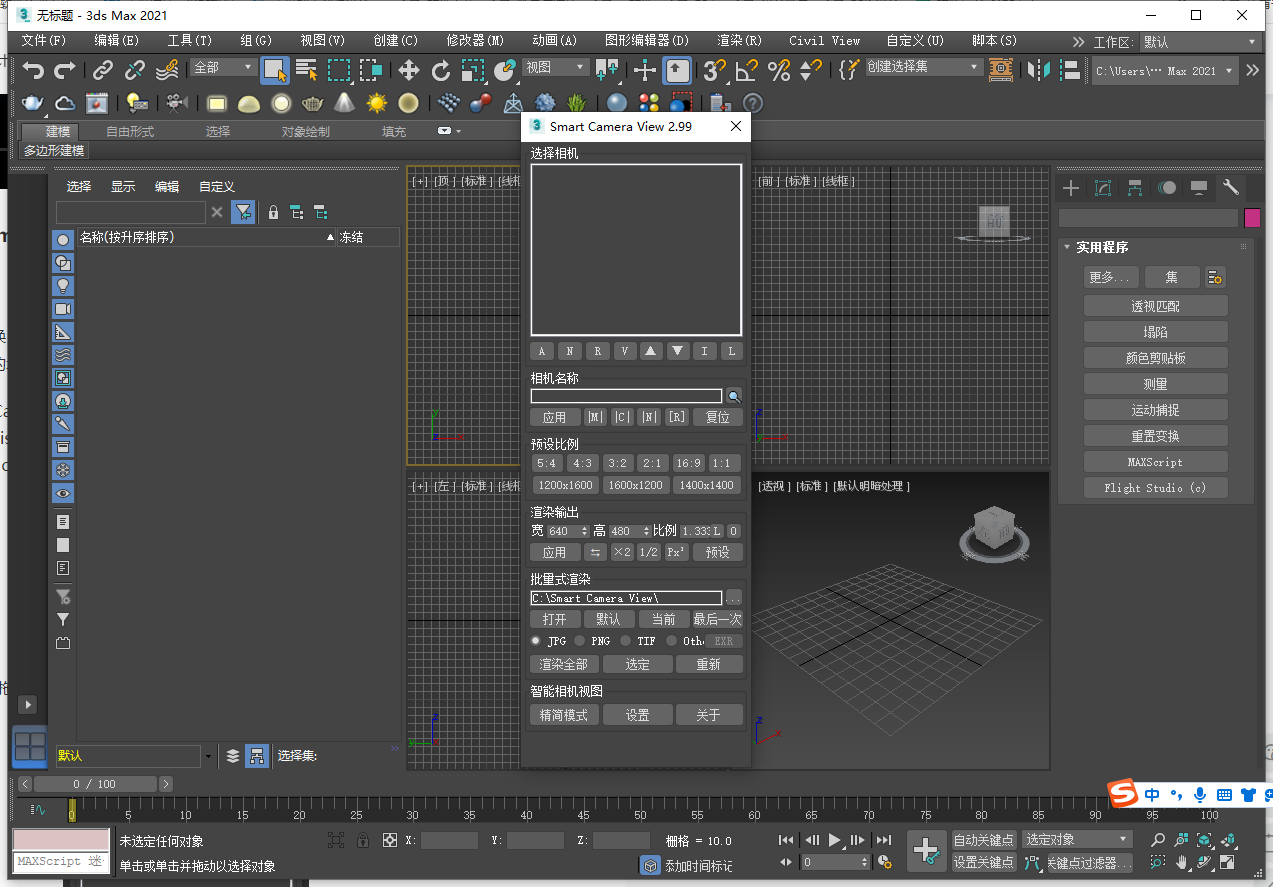Viewport: 1273px width, 887px height.
Task: Click inside the 相机名称 input field
Action: coord(626,395)
